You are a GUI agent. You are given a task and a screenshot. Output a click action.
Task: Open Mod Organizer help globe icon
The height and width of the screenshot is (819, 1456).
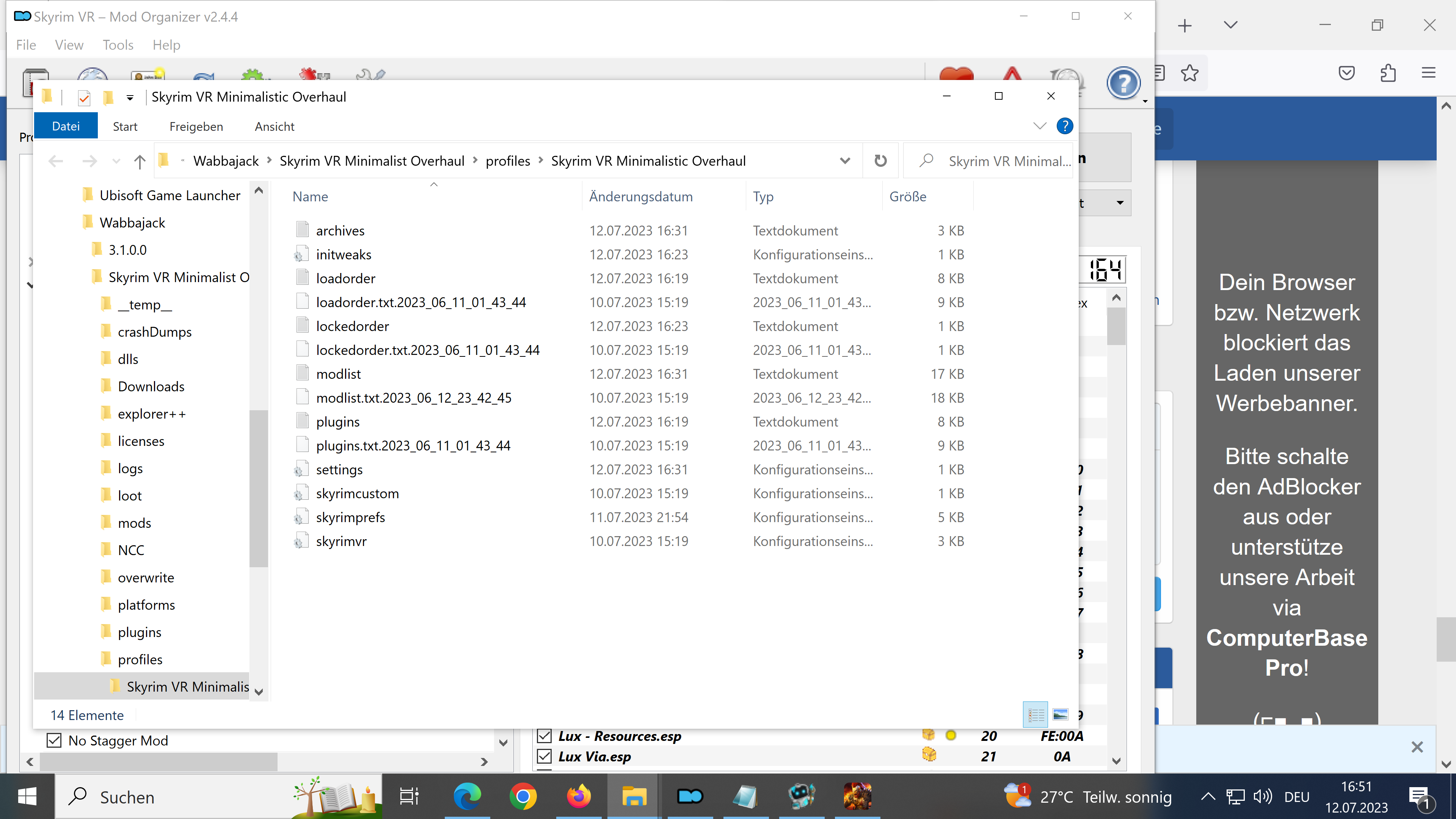point(1123,83)
